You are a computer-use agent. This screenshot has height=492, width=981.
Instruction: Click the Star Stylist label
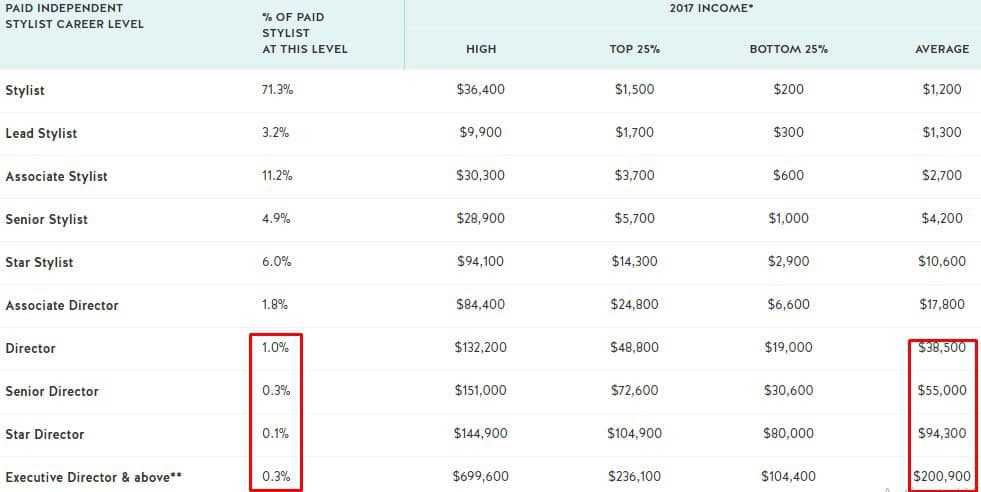pyautogui.click(x=39, y=262)
